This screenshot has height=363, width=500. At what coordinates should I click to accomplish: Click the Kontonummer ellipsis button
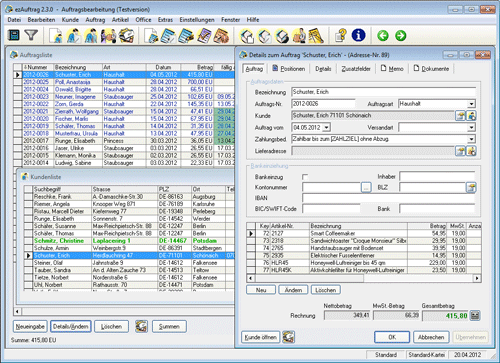pyautogui.click(x=366, y=187)
